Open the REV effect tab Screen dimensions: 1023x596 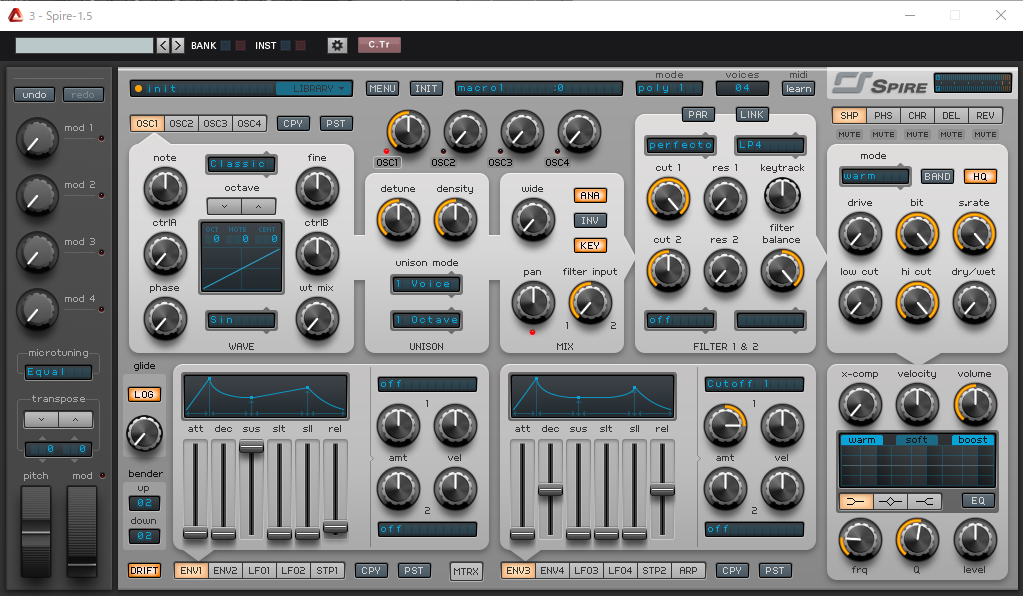point(985,115)
